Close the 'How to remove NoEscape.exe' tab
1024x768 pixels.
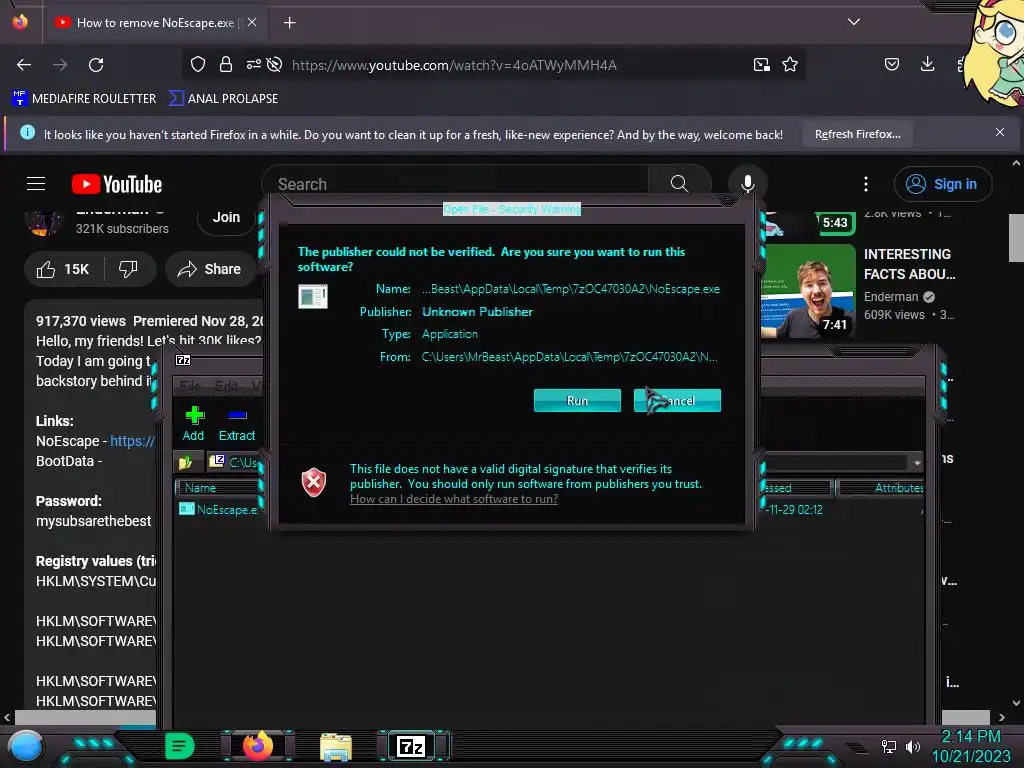tap(251, 22)
